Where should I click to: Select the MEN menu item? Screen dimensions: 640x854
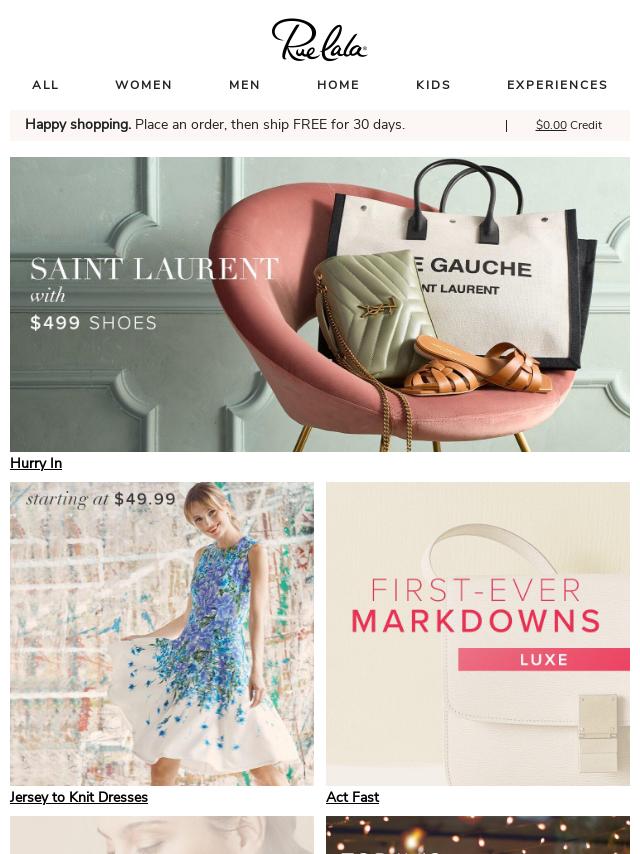[x=245, y=85]
